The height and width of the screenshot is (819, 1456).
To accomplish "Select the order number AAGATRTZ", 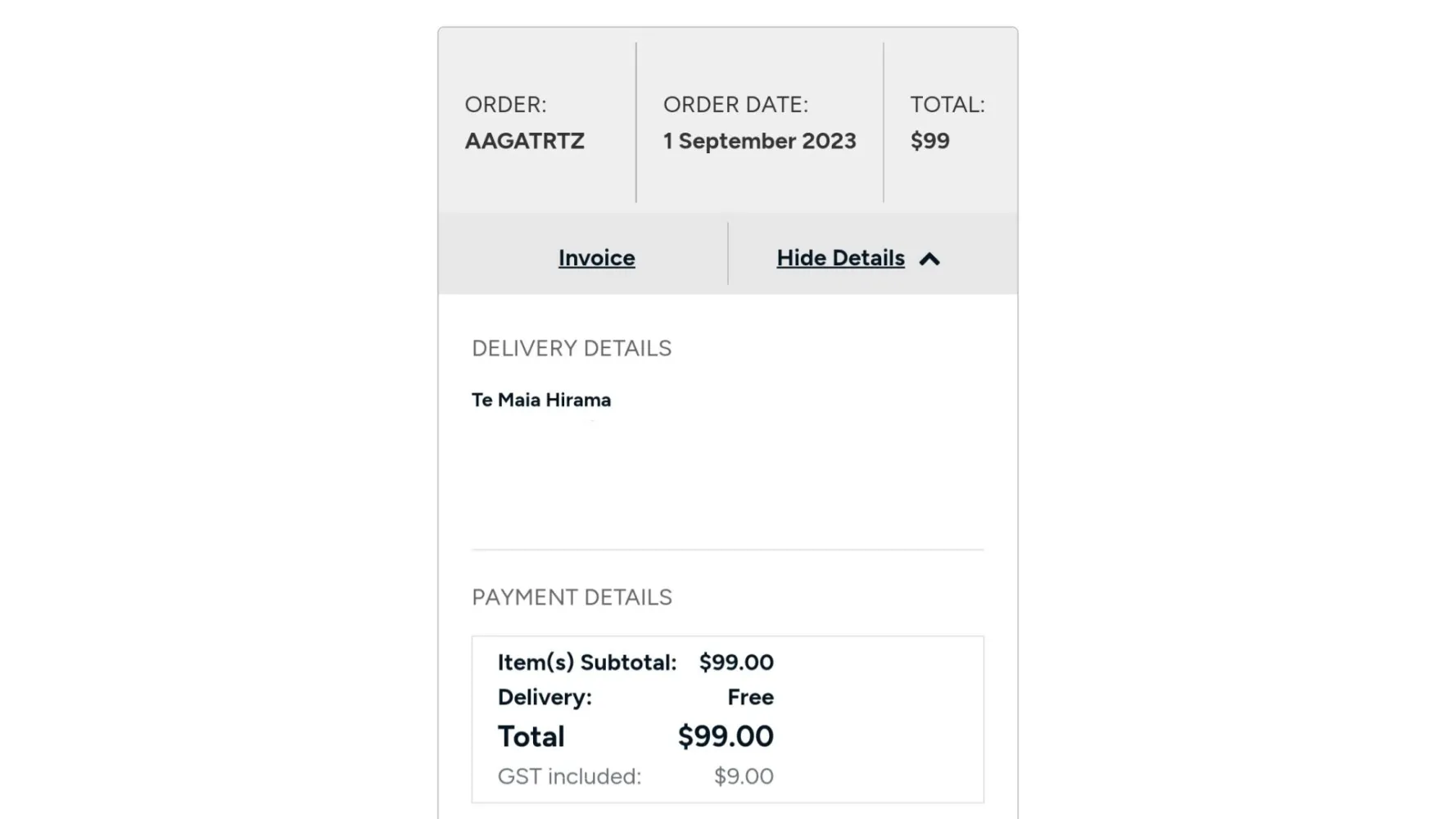I will pos(524,141).
